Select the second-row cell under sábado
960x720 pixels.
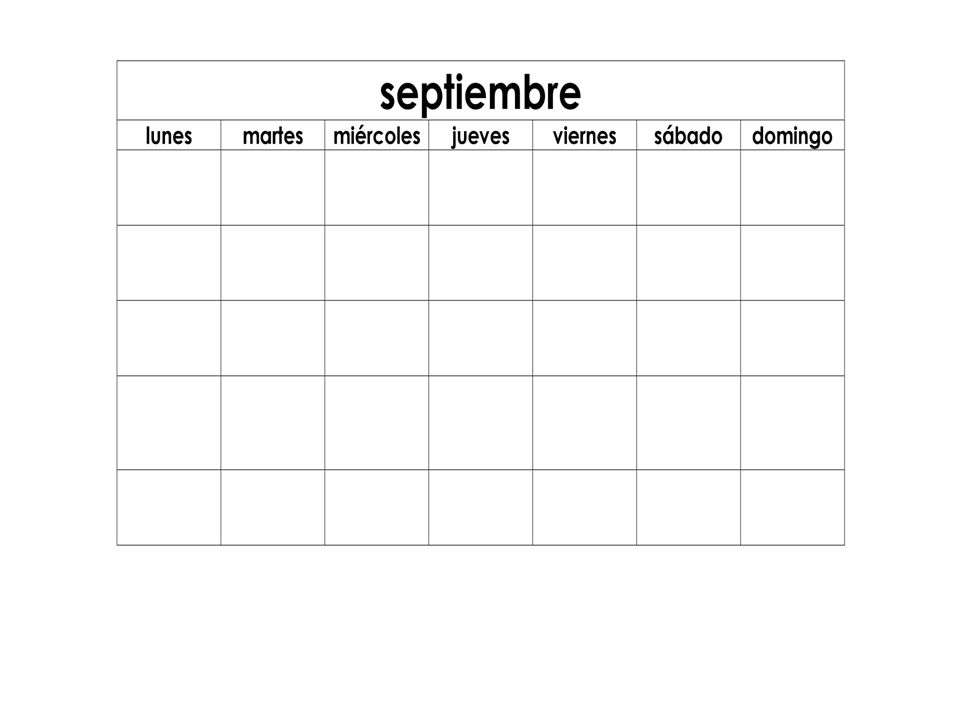[x=688, y=263]
